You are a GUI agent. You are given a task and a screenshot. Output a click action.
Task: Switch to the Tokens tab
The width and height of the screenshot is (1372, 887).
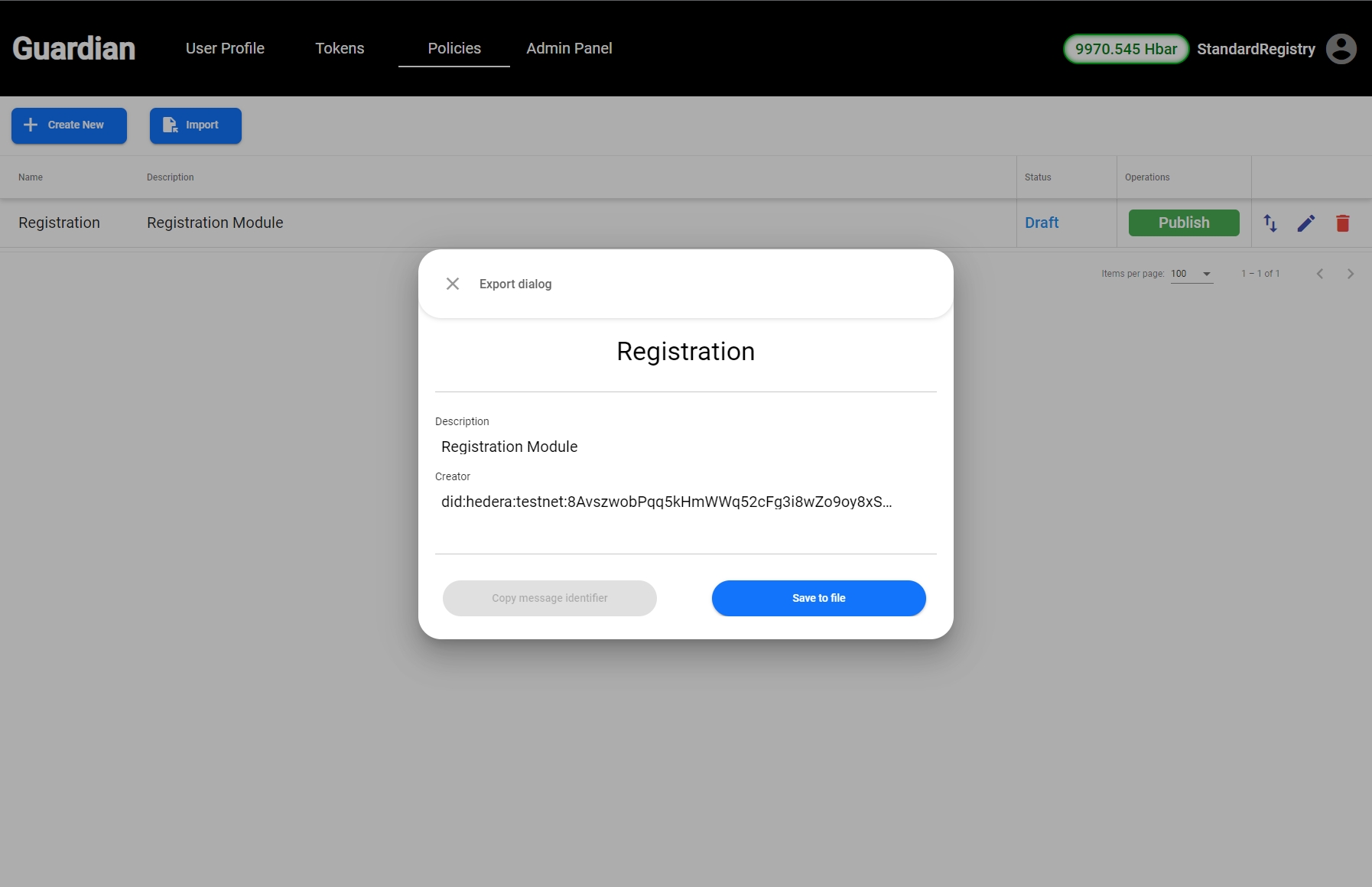[x=340, y=48]
